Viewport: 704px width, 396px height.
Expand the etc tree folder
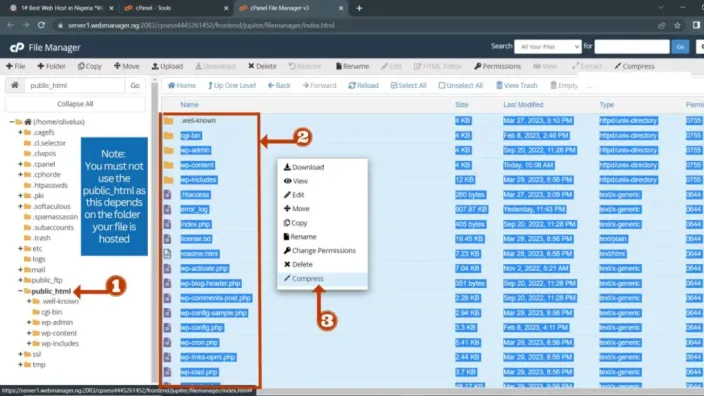tap(20, 248)
